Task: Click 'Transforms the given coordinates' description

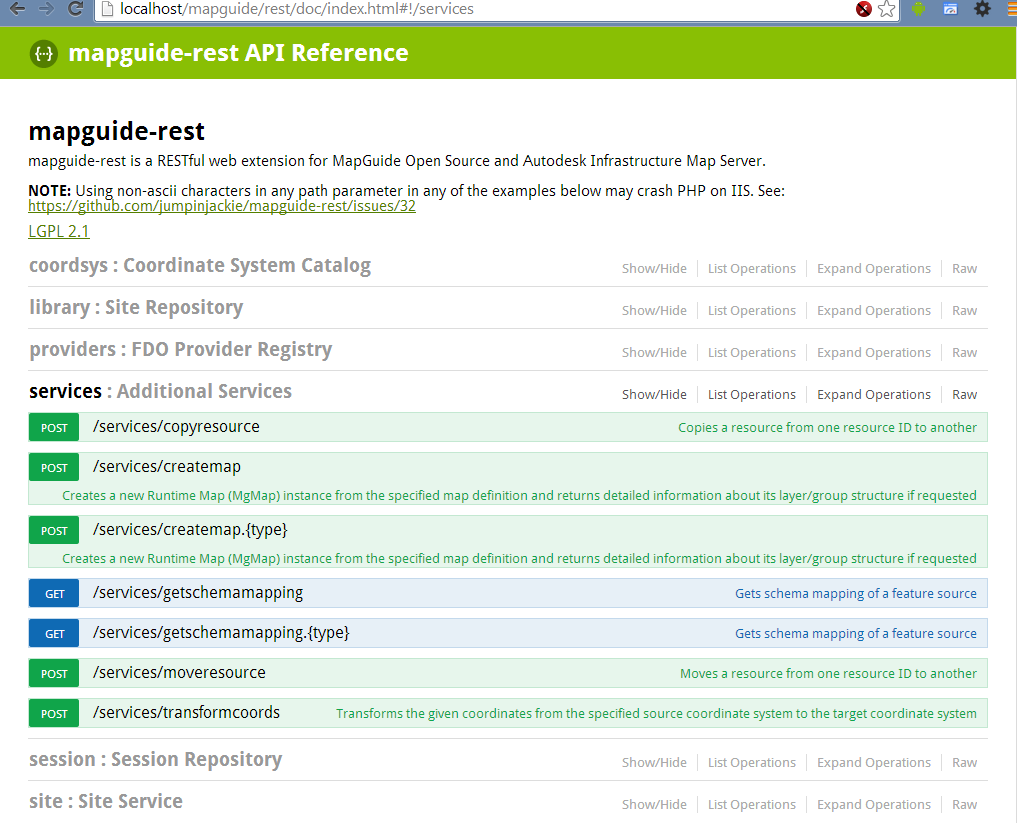Action: point(656,713)
